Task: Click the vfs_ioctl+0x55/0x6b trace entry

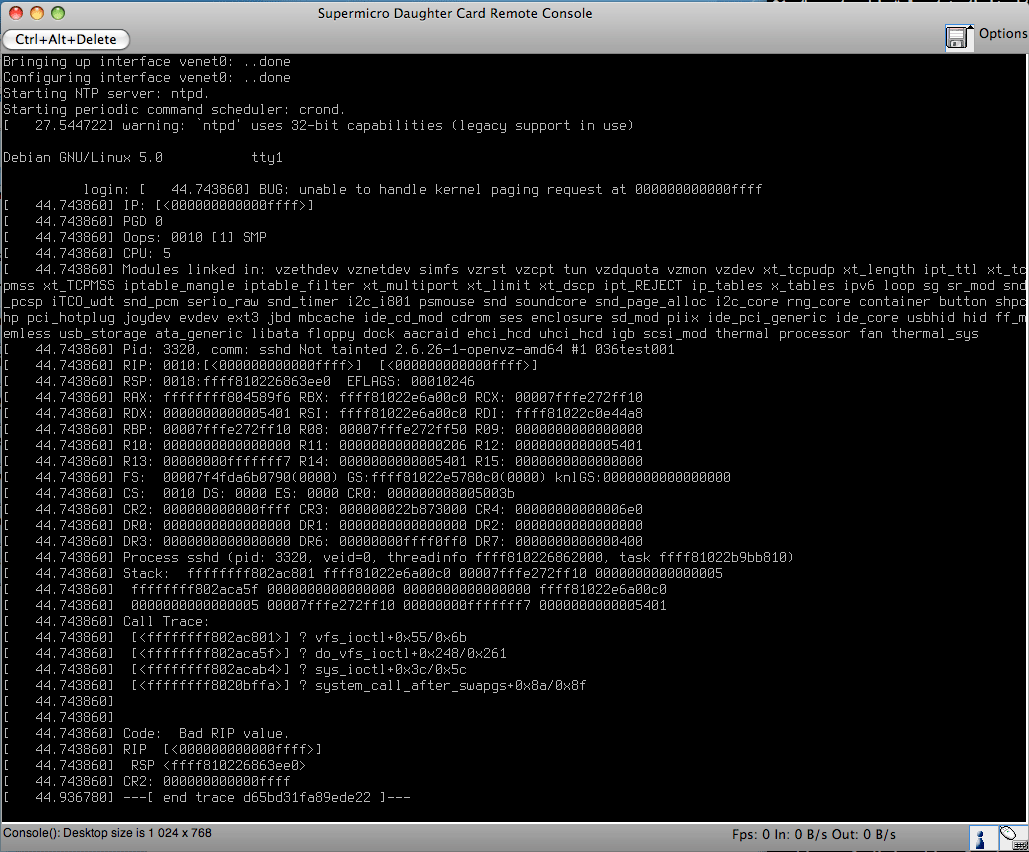Action: point(391,637)
